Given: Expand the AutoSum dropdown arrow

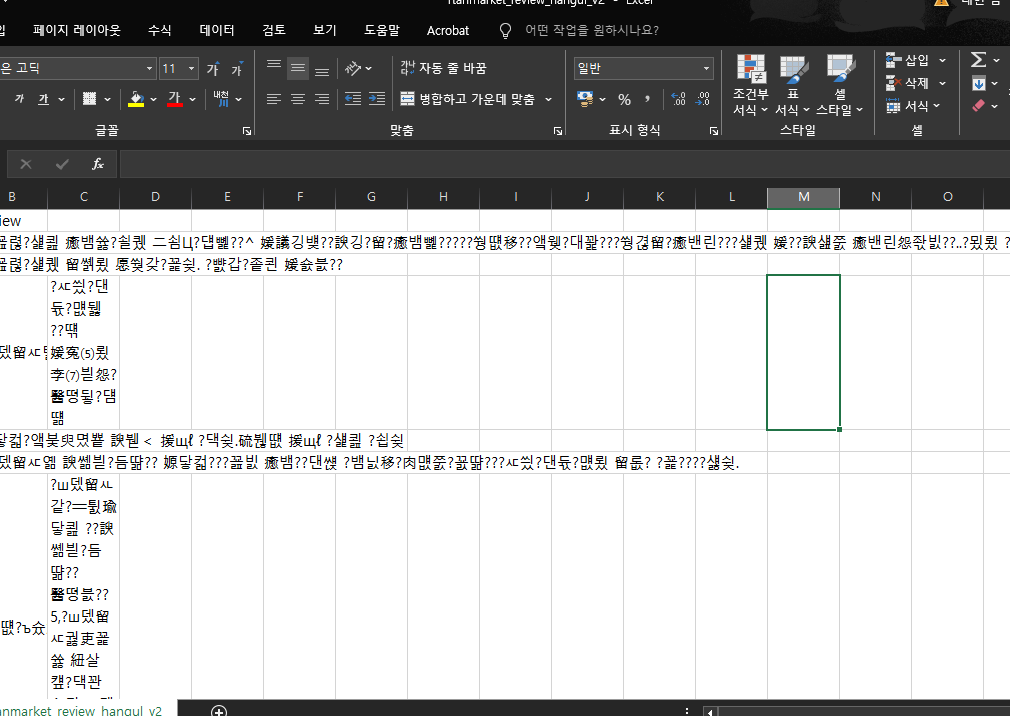Looking at the screenshot, I should tap(996, 61).
